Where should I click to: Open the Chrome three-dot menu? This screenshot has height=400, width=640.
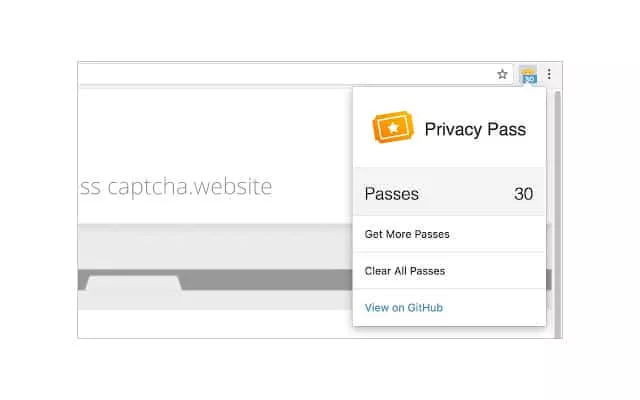click(549, 74)
